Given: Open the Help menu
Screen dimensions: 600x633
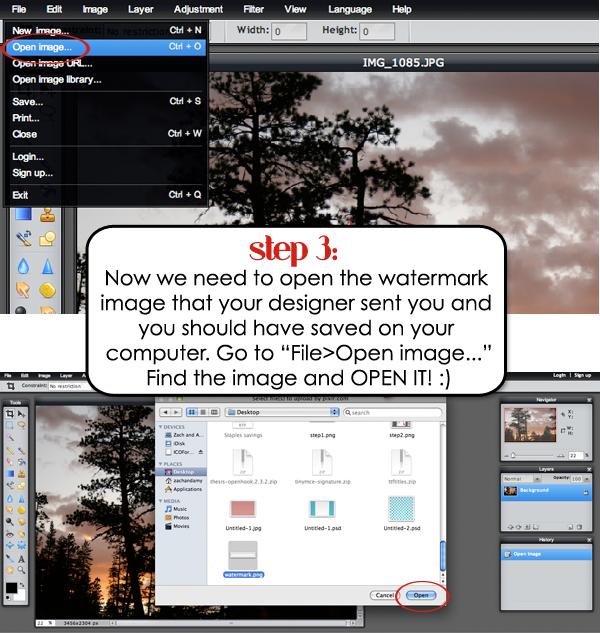Looking at the screenshot, I should point(402,9).
